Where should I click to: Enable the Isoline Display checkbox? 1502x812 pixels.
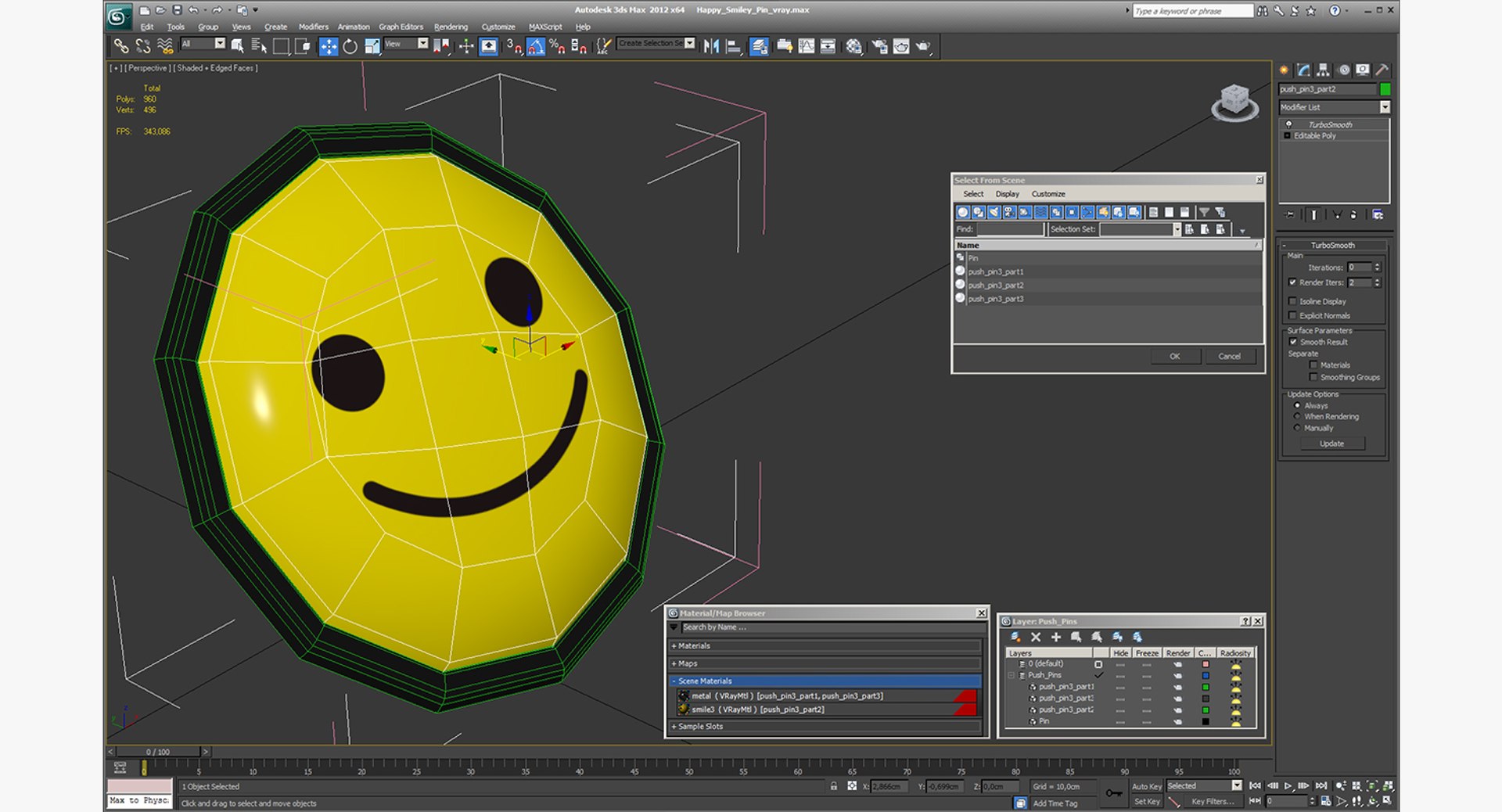tap(1292, 301)
